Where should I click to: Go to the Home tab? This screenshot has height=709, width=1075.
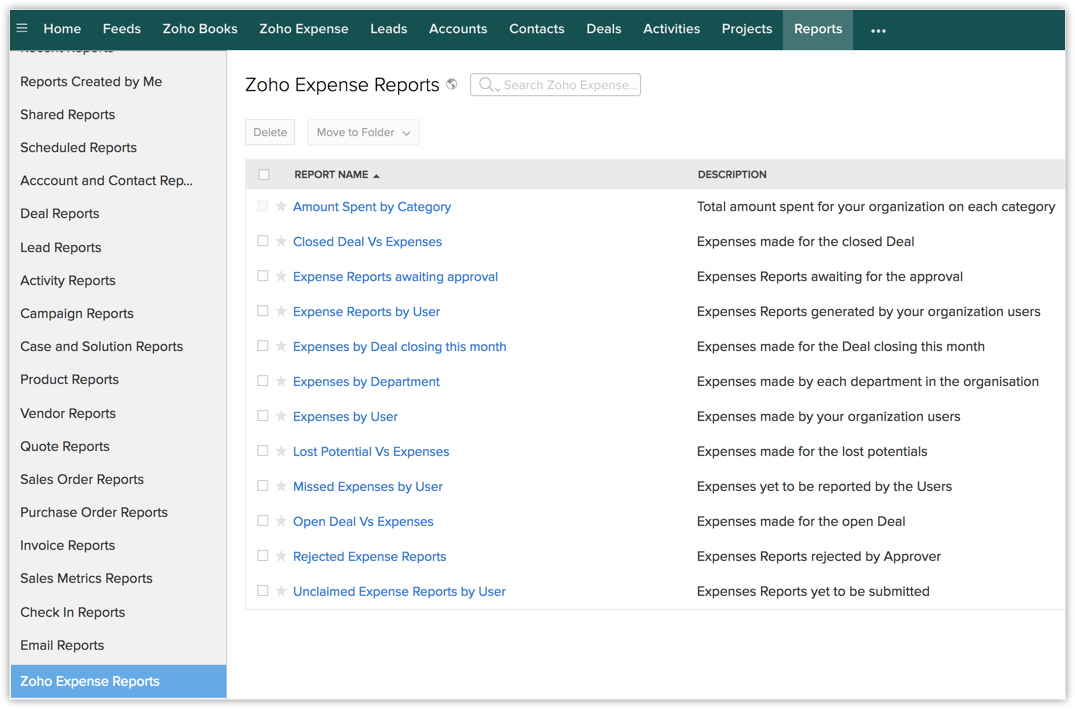pos(62,29)
